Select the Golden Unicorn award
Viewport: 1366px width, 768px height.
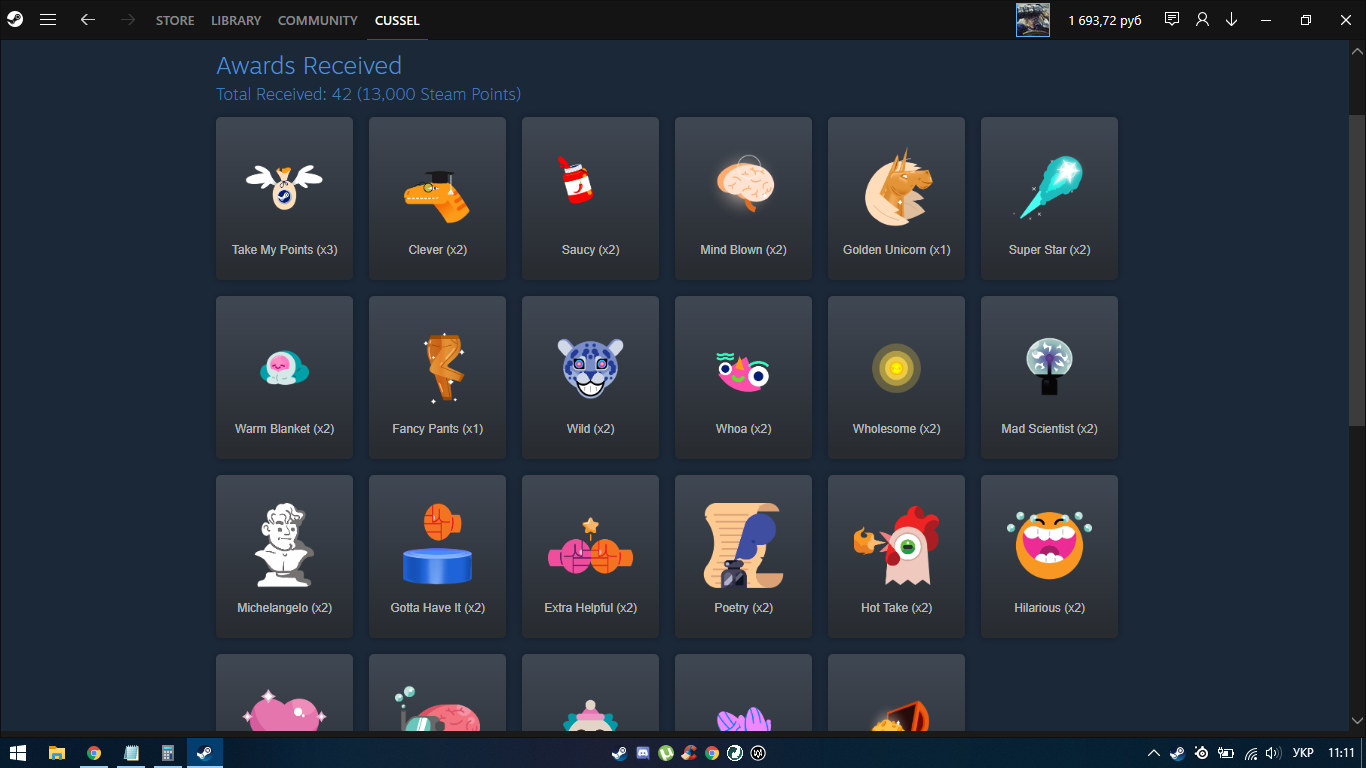click(897, 198)
